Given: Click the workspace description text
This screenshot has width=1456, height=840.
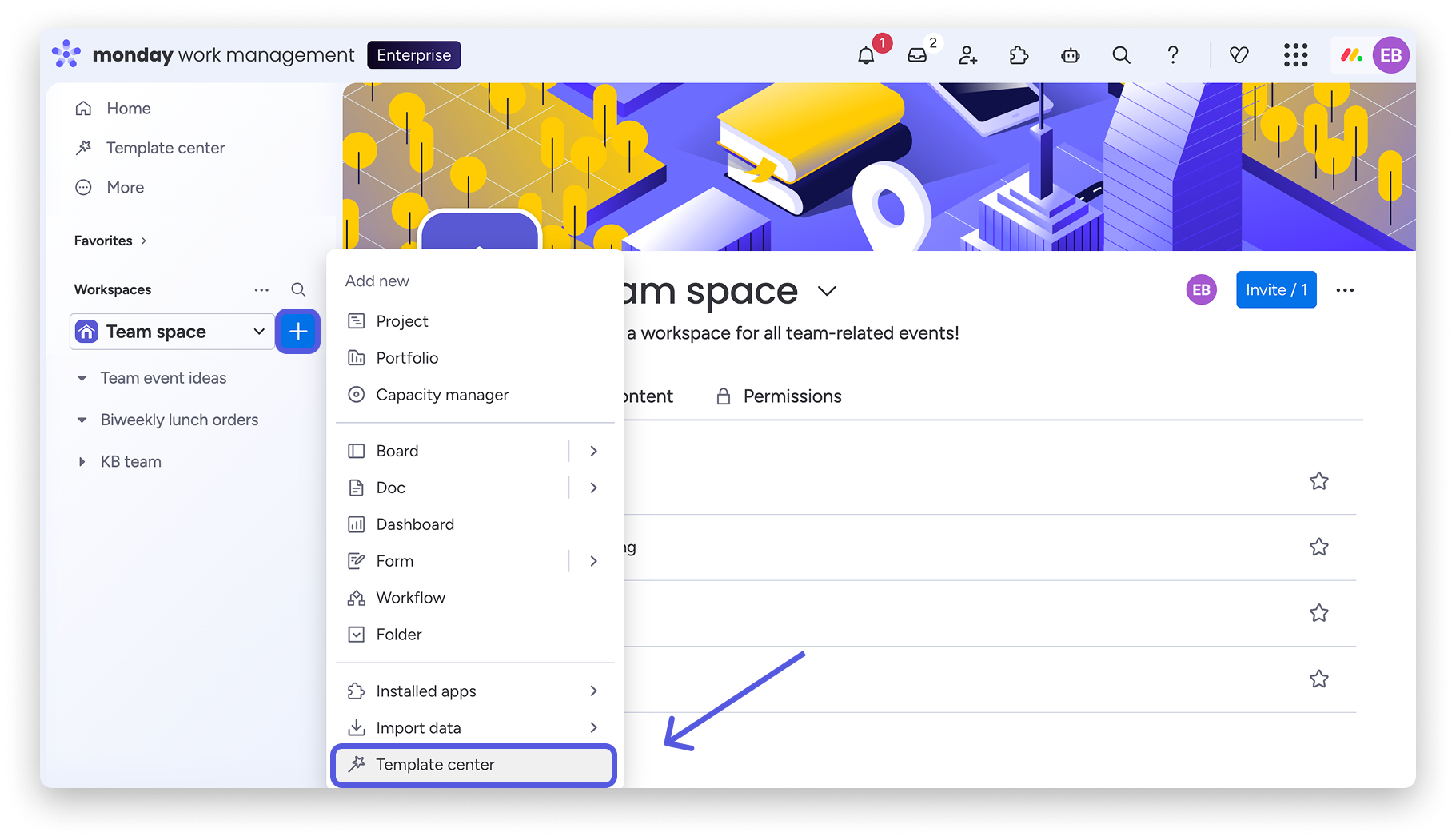Looking at the screenshot, I should tap(792, 333).
